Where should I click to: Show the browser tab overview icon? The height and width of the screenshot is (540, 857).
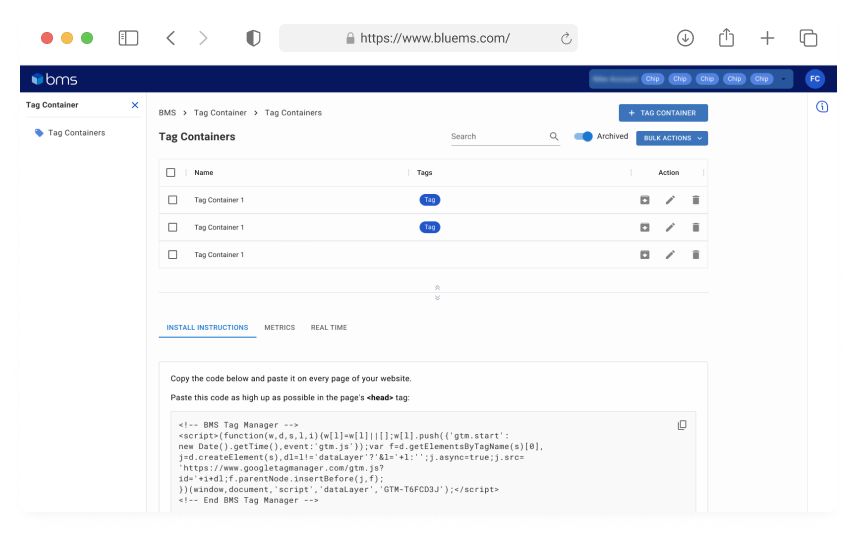808,38
